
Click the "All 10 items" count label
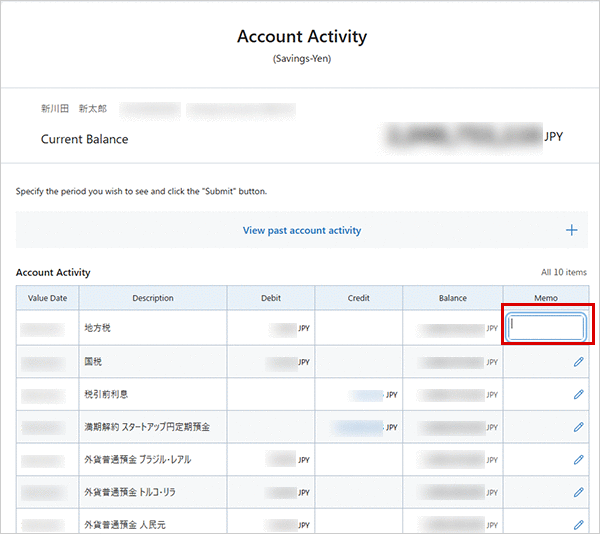coord(563,272)
